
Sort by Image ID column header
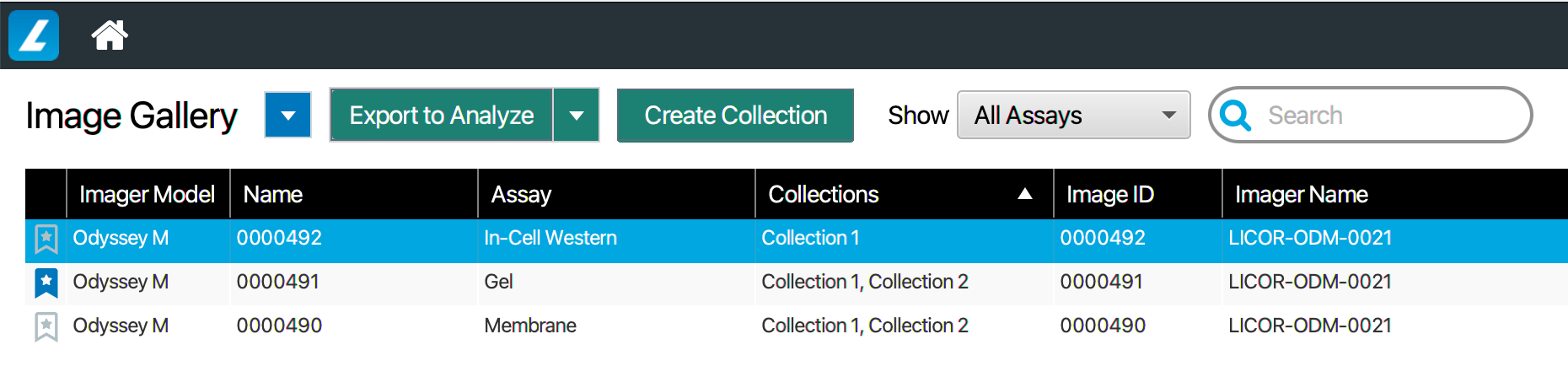(1109, 194)
